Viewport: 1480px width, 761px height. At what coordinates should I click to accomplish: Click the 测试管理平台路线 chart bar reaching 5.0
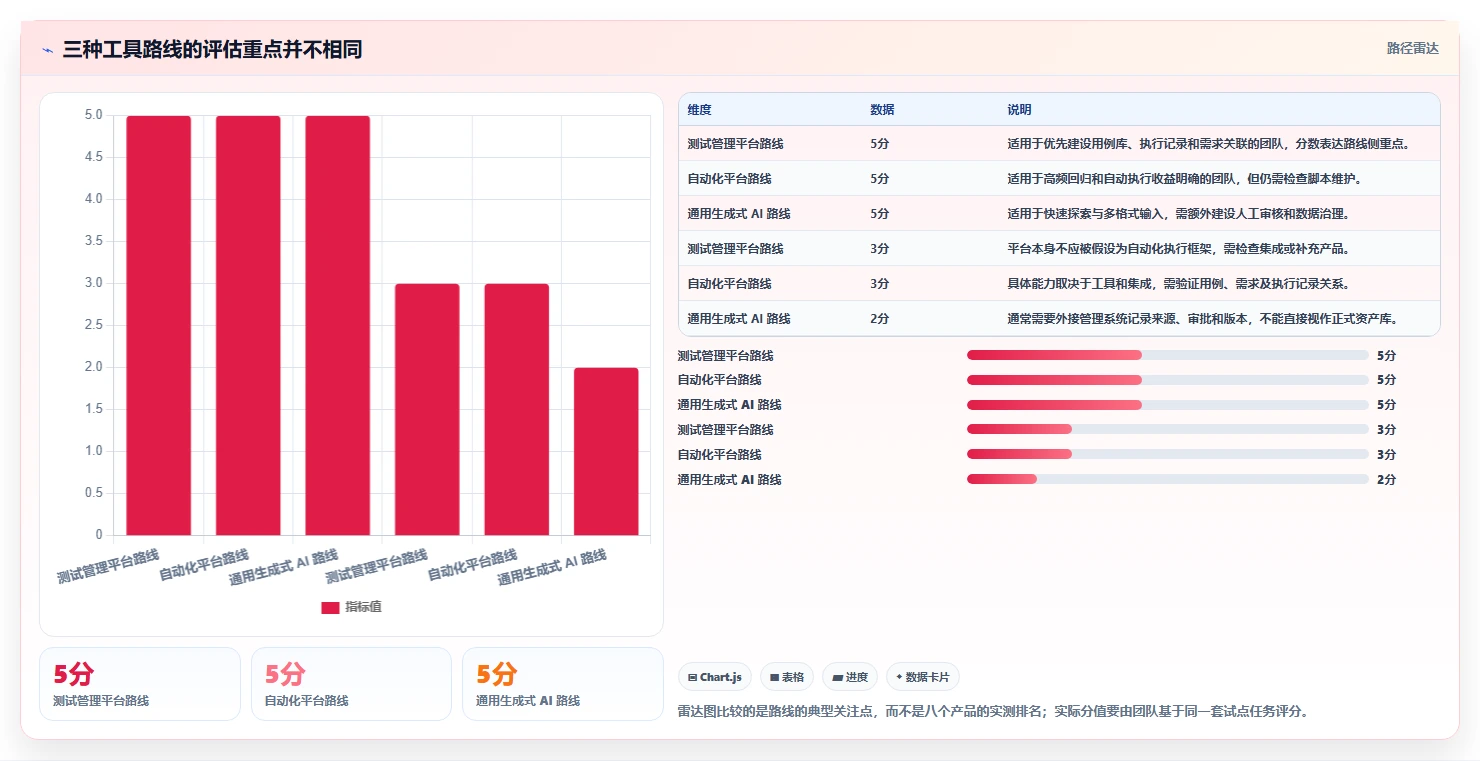point(158,325)
